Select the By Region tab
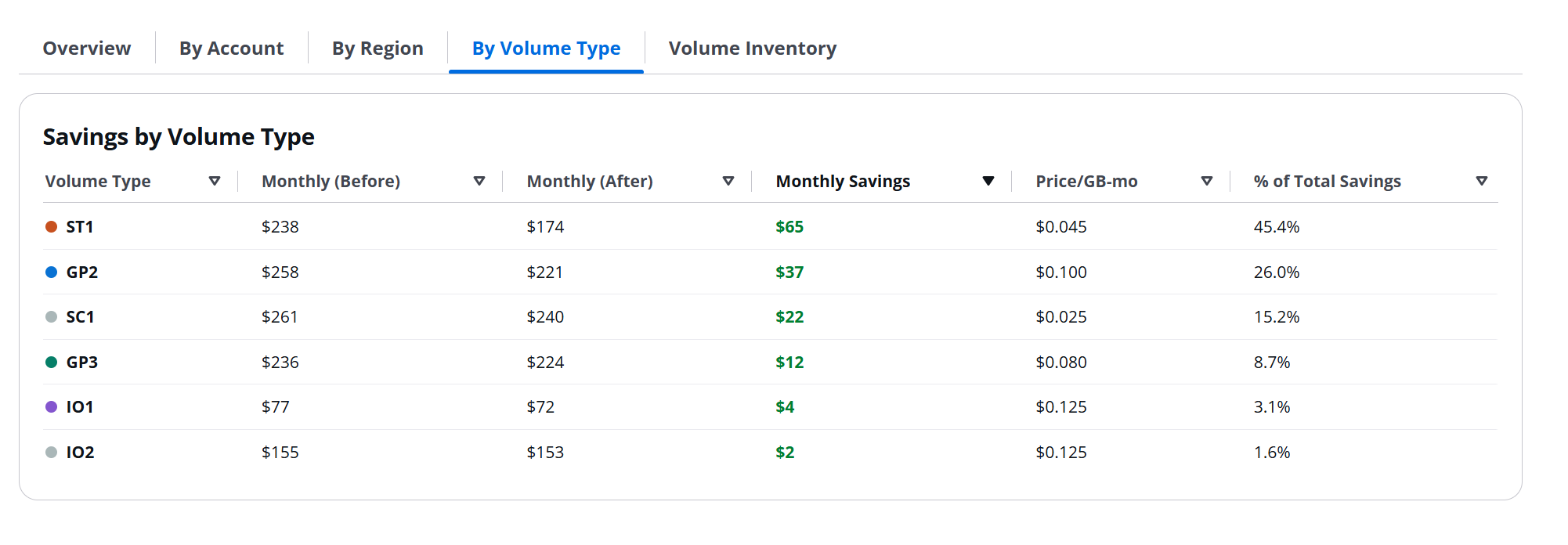Screen dimensions: 1568x545 (x=378, y=49)
